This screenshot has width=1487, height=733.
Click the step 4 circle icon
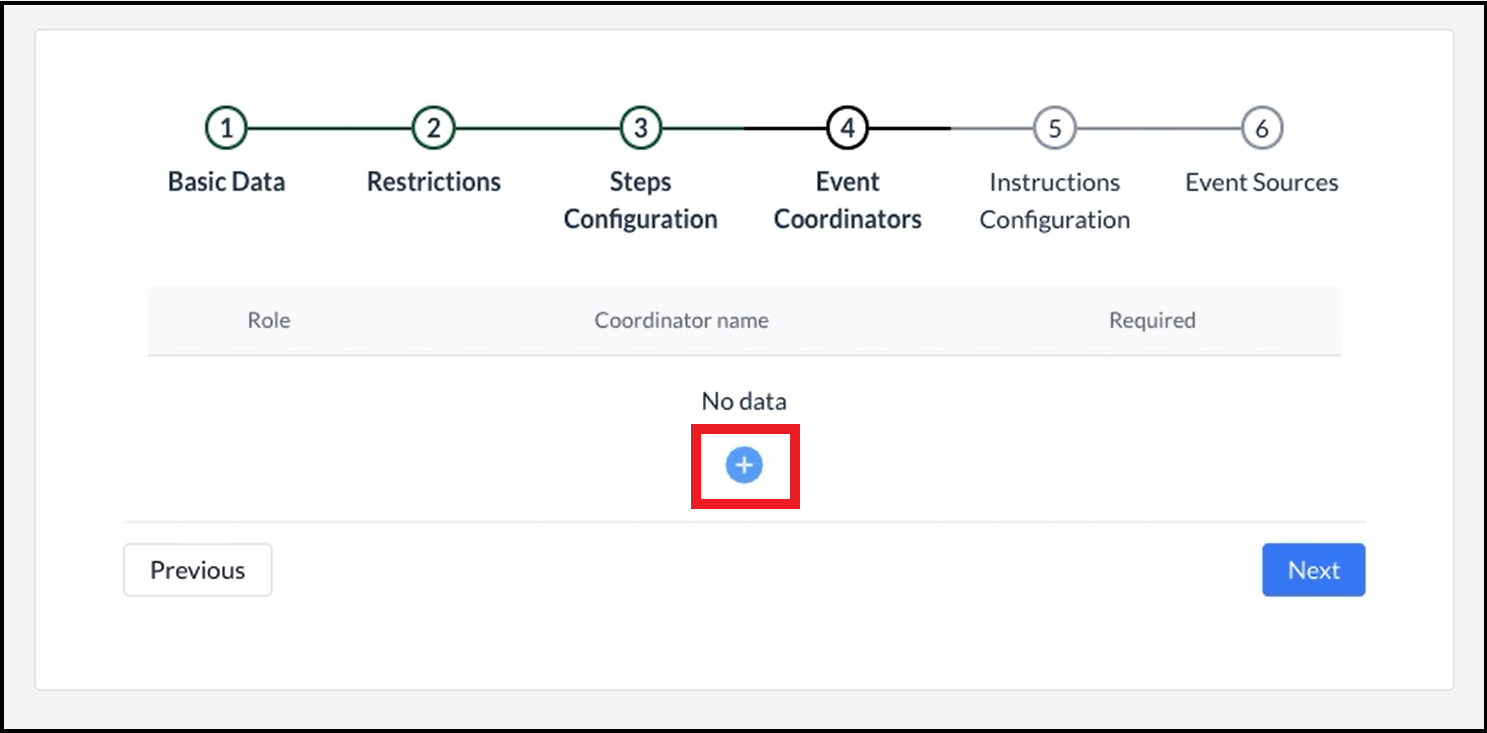click(848, 128)
